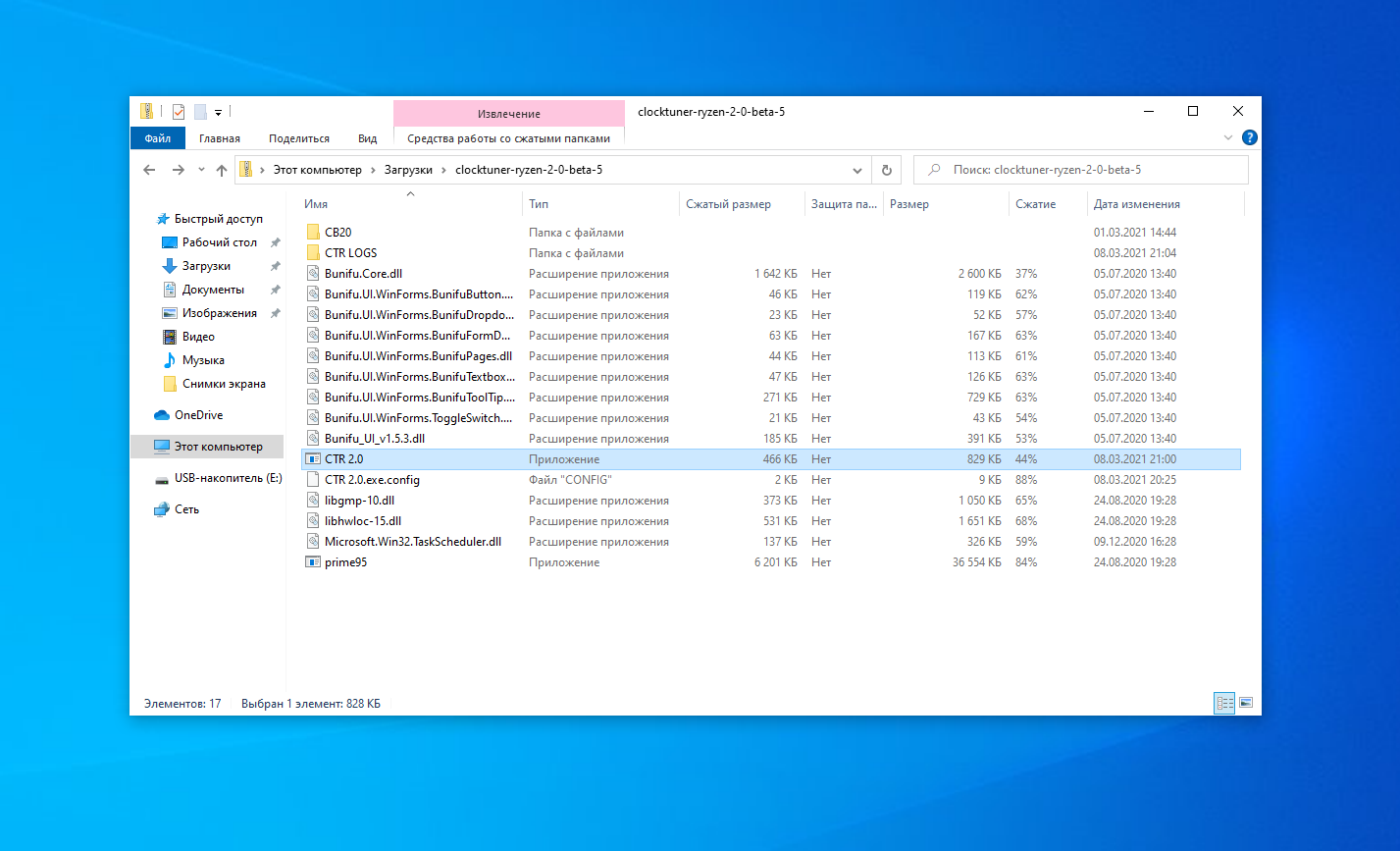
Task: Click the 1 642 КБ compressed size cell
Action: [776, 274]
